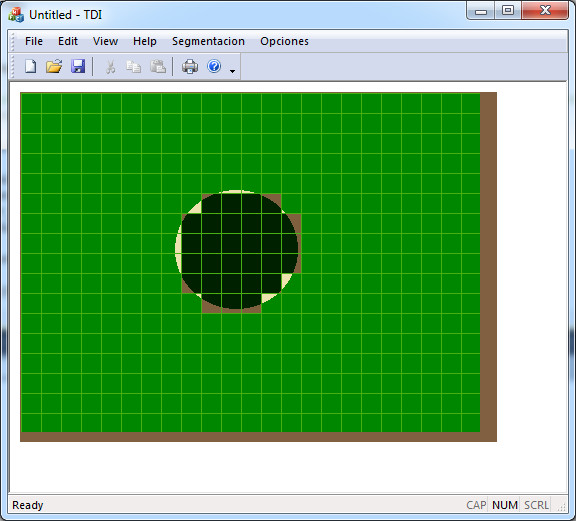Click the blue Help question-mark icon
The height and width of the screenshot is (521, 576).
214,67
